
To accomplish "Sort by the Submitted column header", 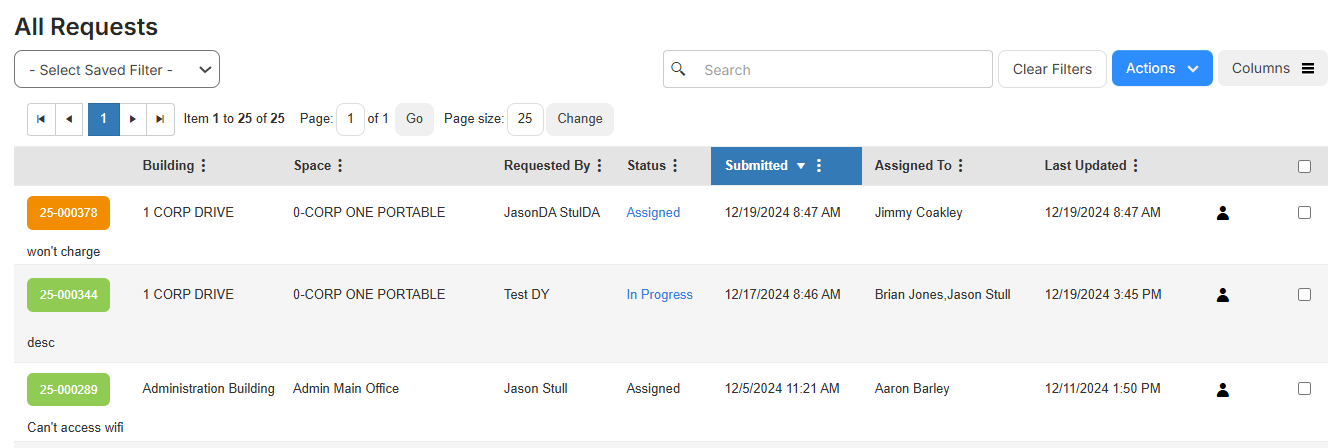I will pos(757,166).
